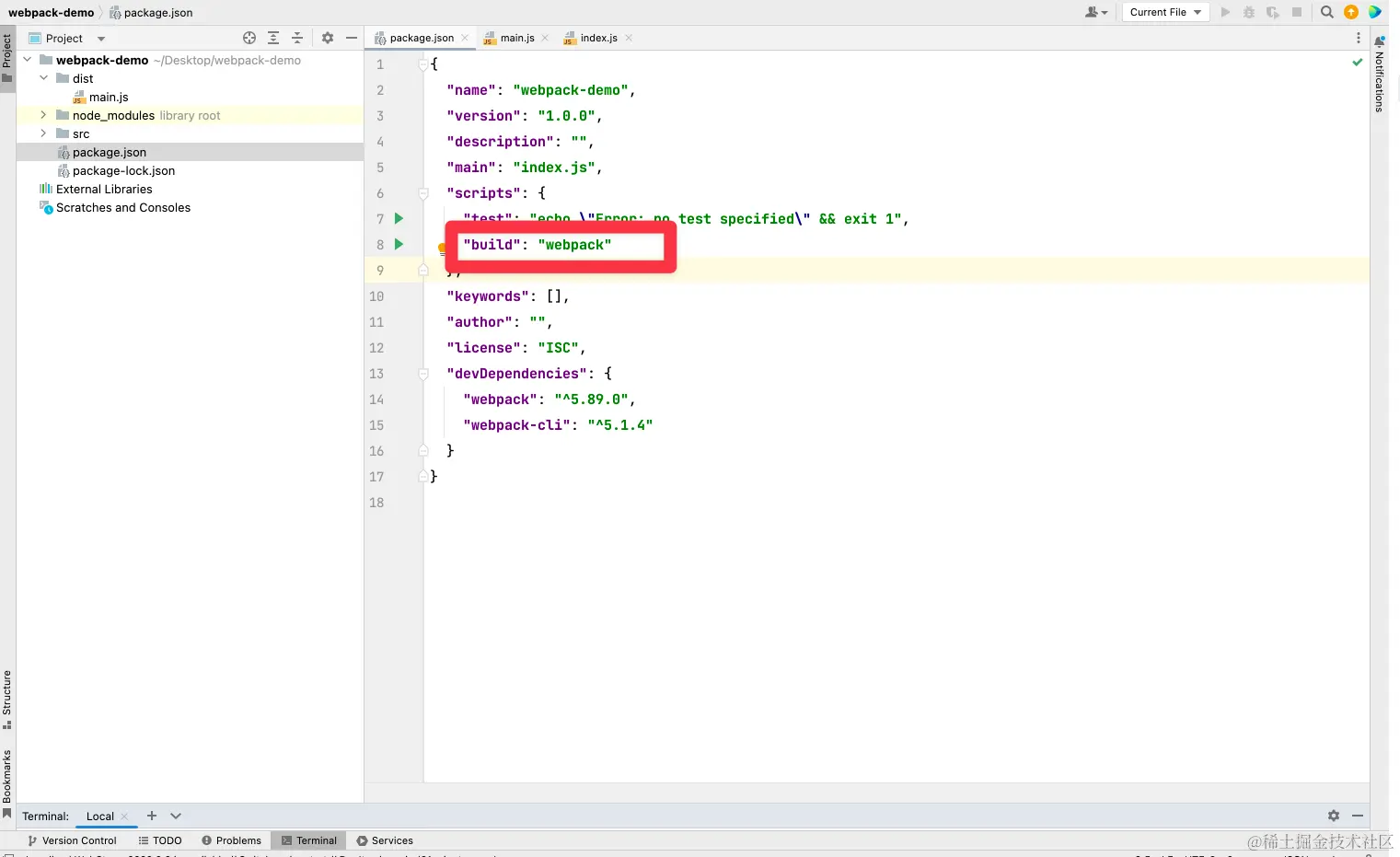Viewport: 1400px width, 857px height.
Task: Click the "version" key on line 3
Action: tap(483, 116)
